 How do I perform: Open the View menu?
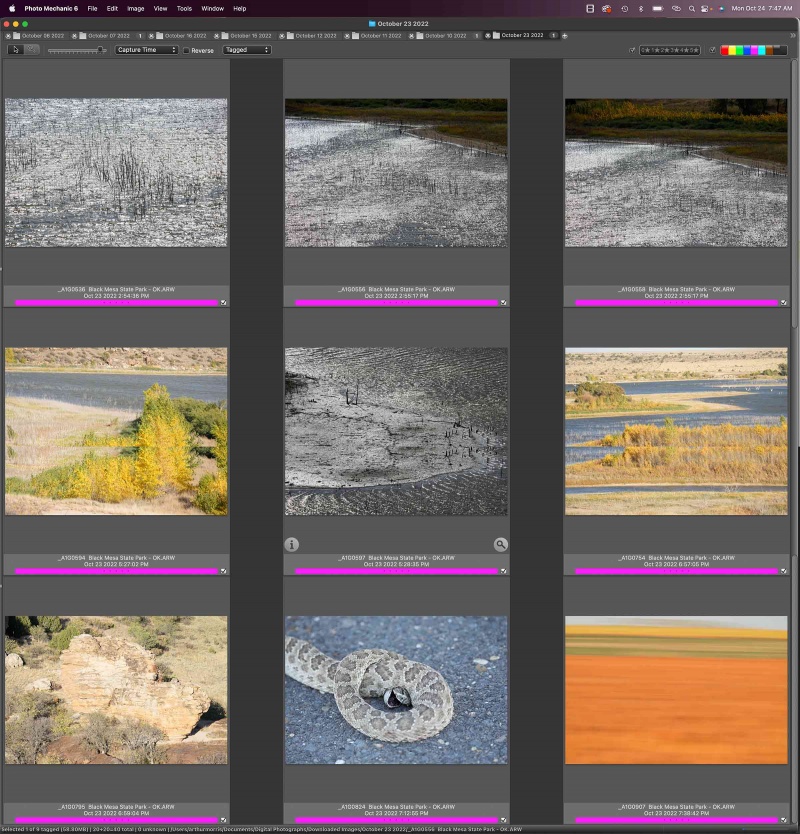(160, 9)
